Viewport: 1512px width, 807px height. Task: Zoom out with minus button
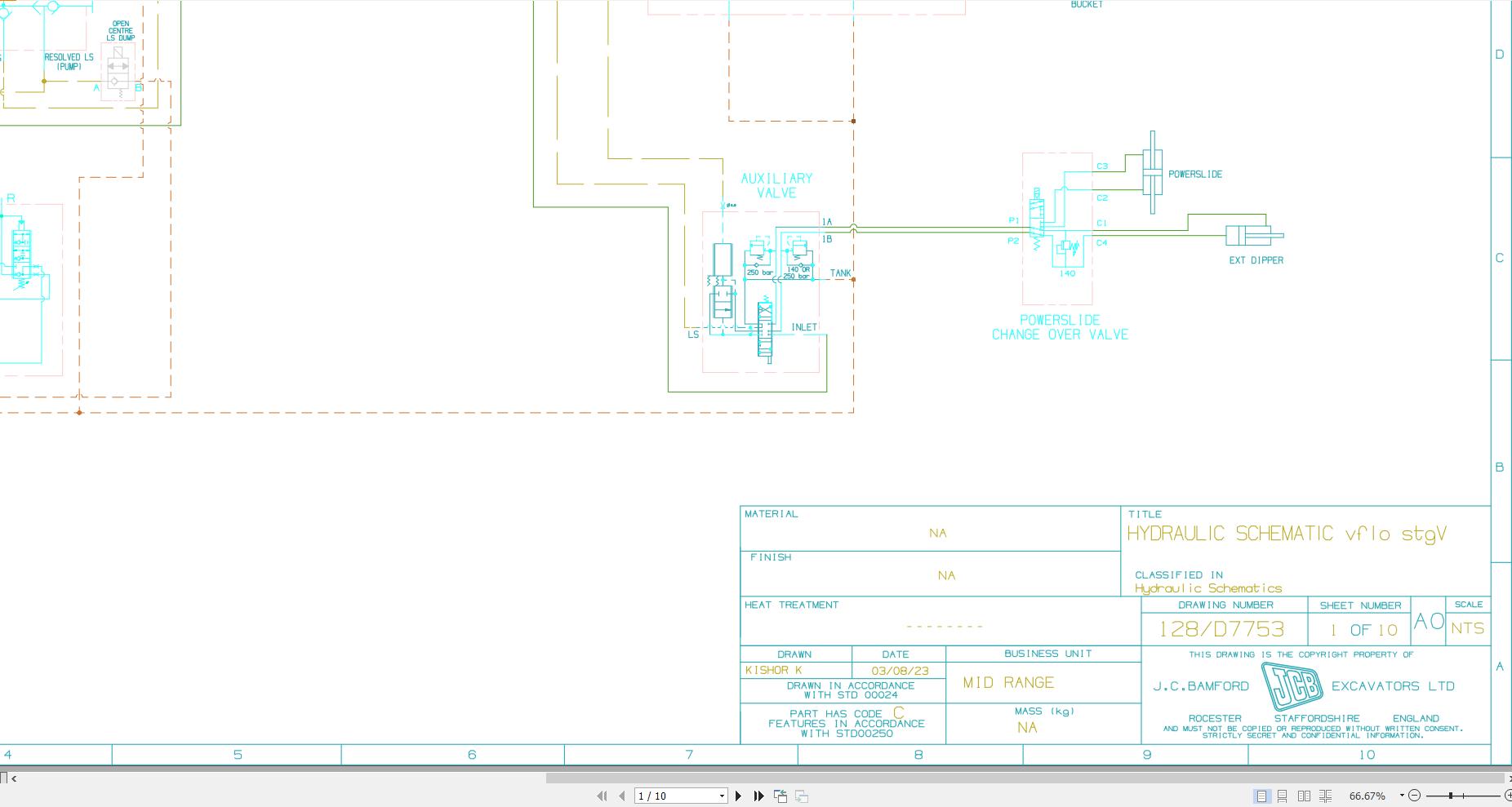1415,796
